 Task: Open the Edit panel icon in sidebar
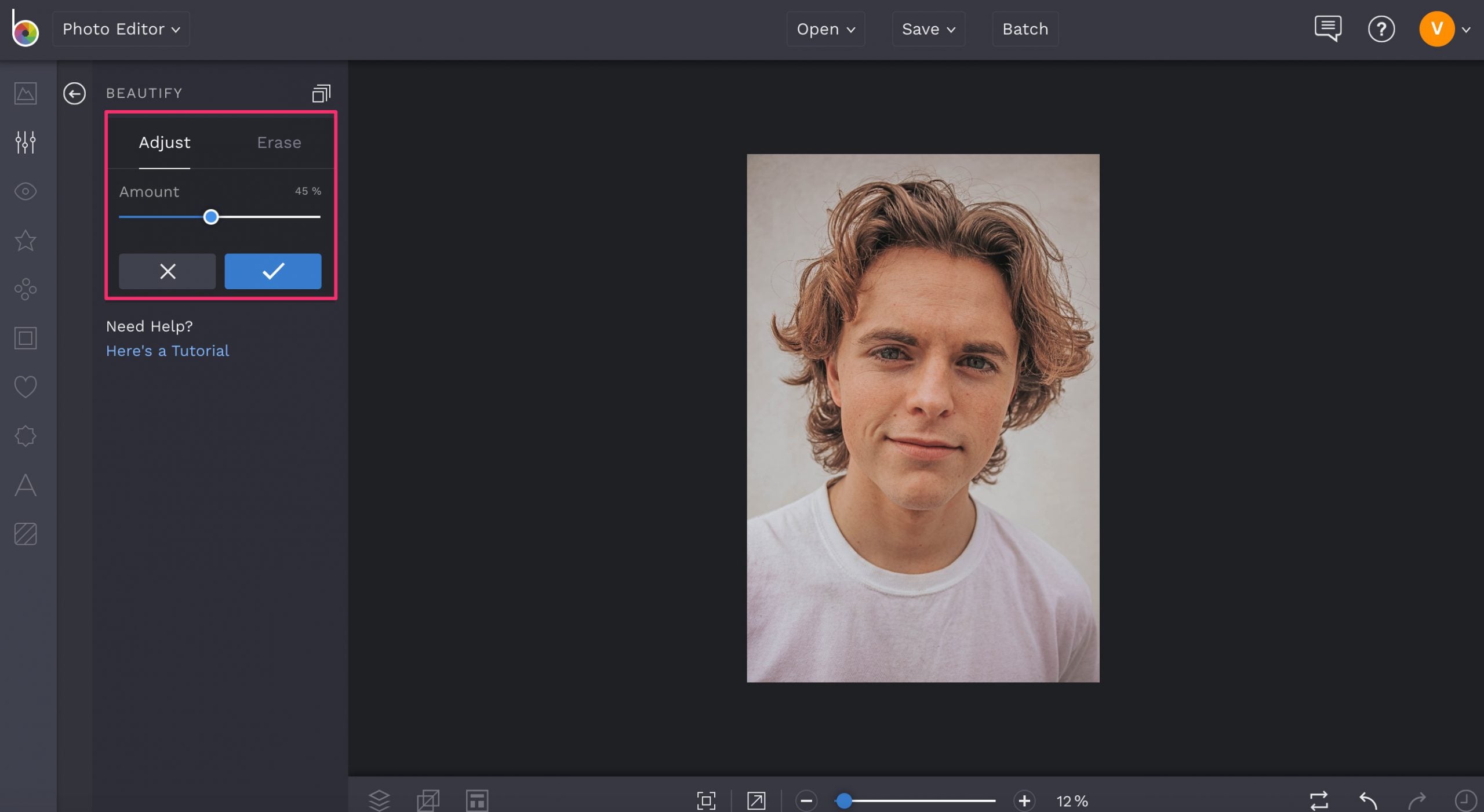click(x=24, y=143)
